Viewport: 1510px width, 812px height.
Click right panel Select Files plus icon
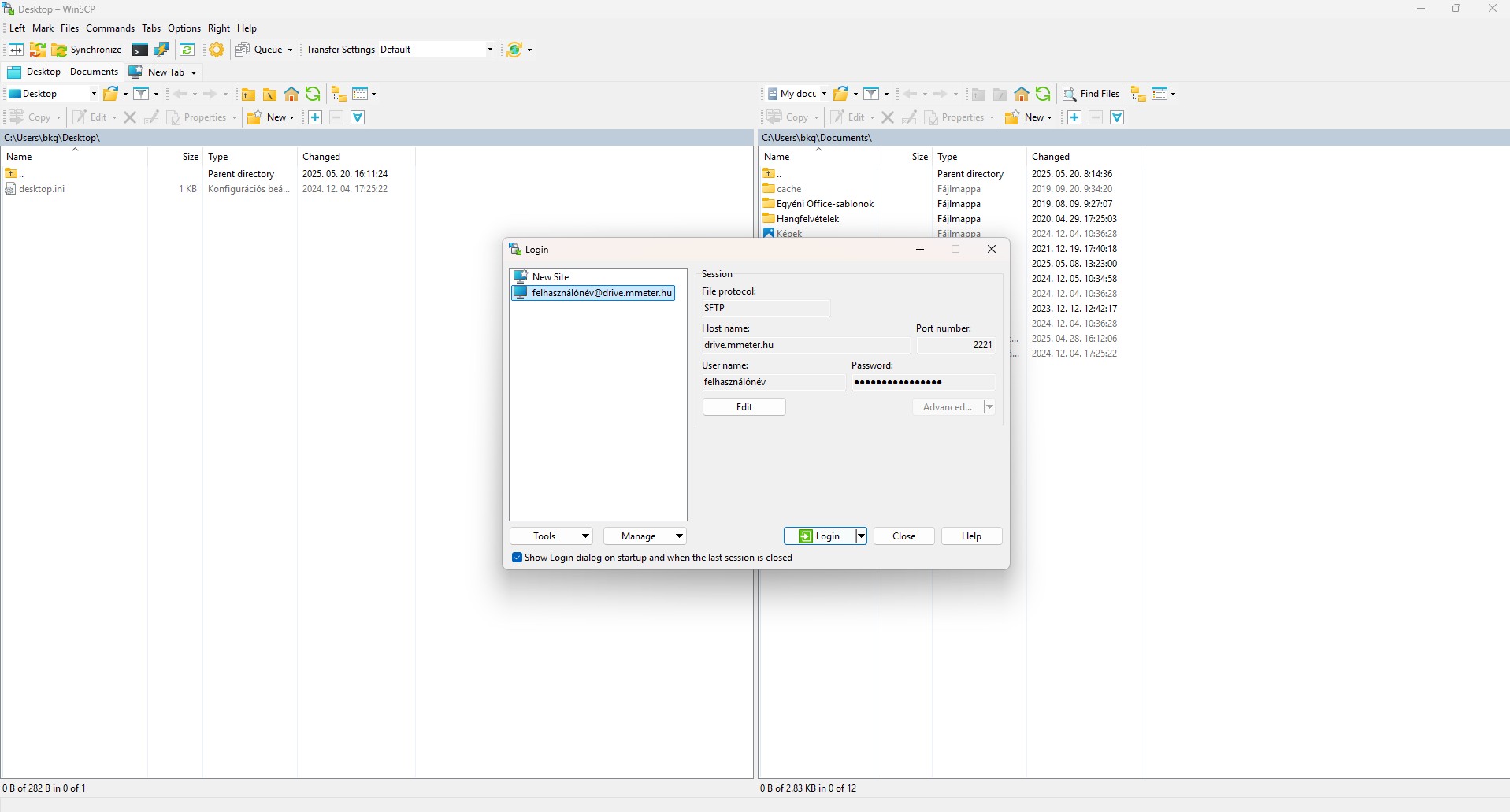click(1074, 117)
